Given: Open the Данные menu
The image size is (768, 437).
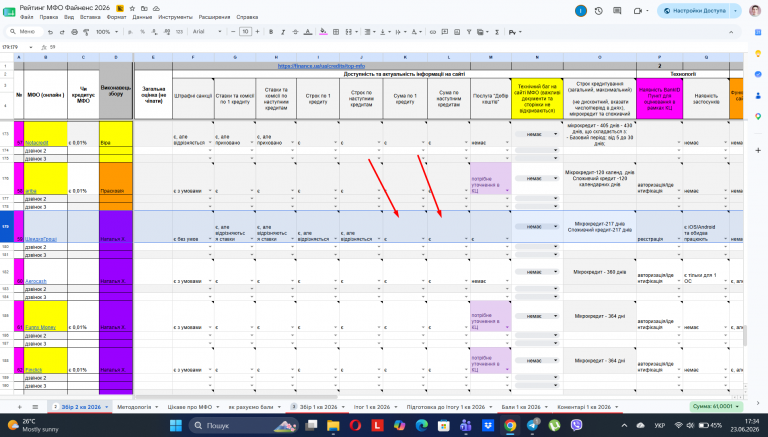Looking at the screenshot, I should [x=142, y=17].
